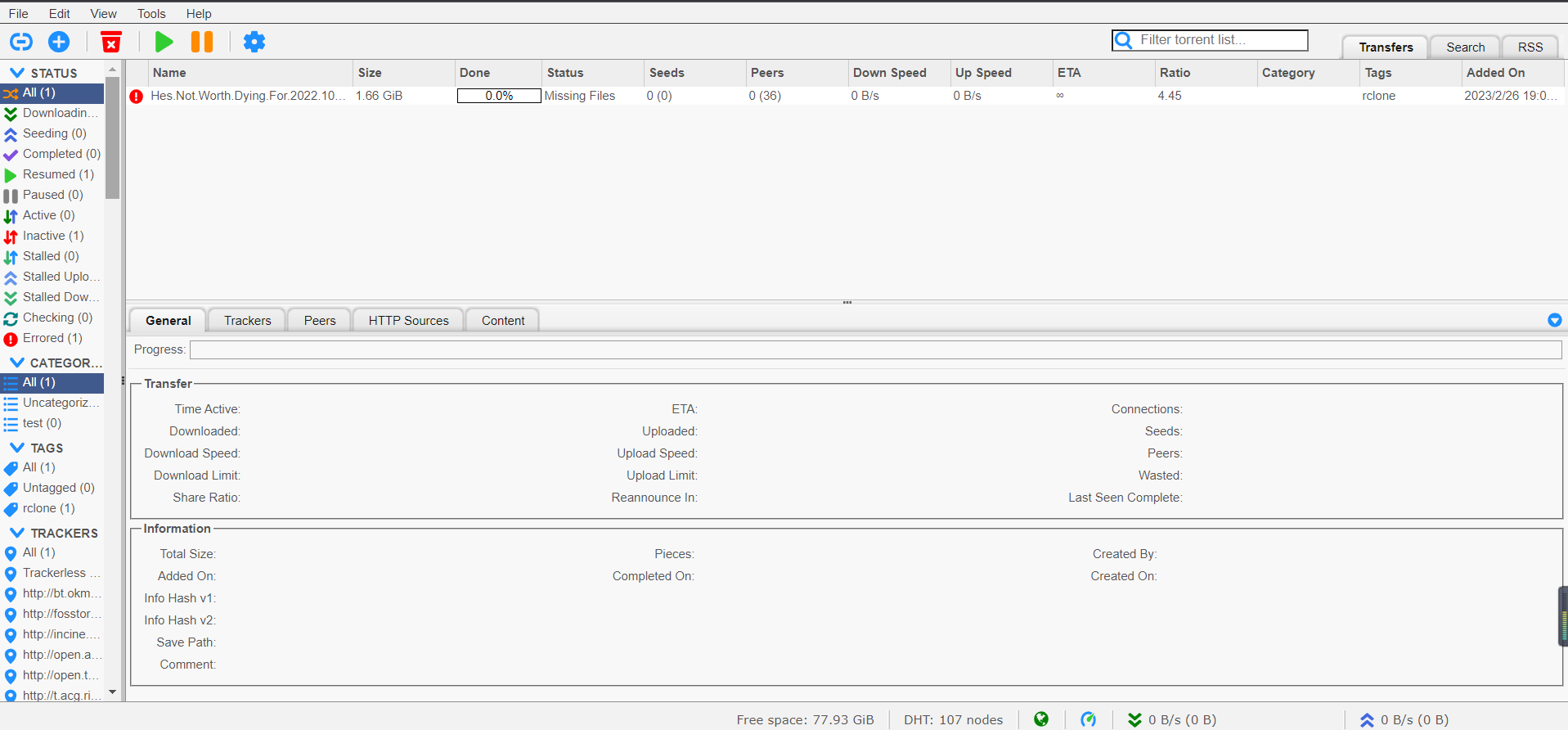Screen dimensions: 1568x730
Task: Click the sidebar vertical scrollbar thumb
Action: point(113,137)
